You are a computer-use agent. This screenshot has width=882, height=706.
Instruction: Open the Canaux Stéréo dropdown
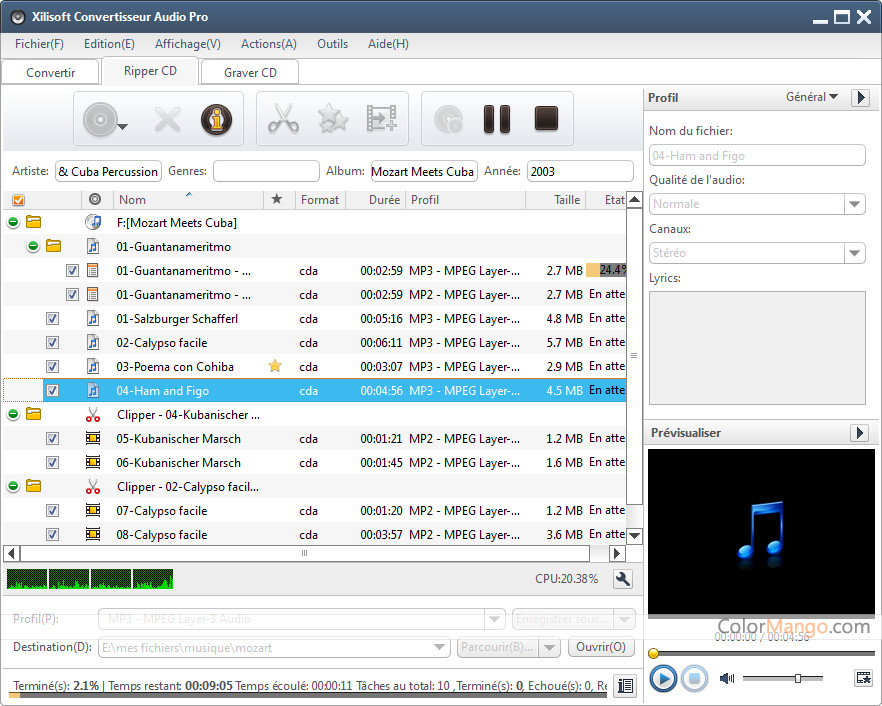tap(854, 253)
